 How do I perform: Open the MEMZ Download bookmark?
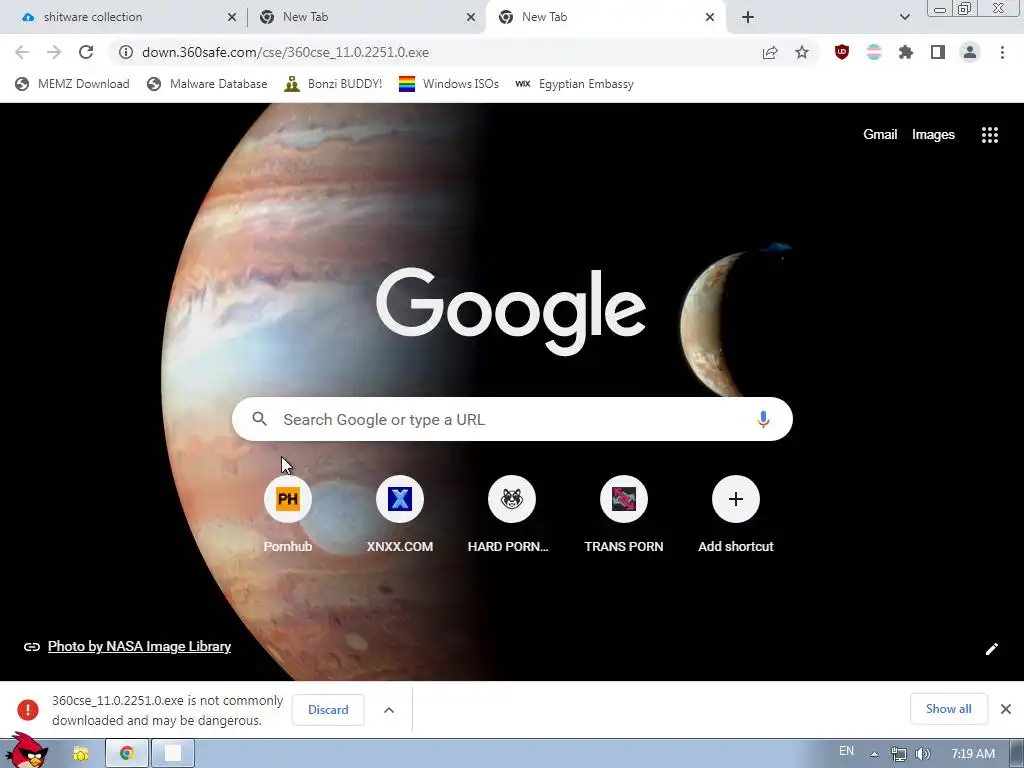pos(72,84)
